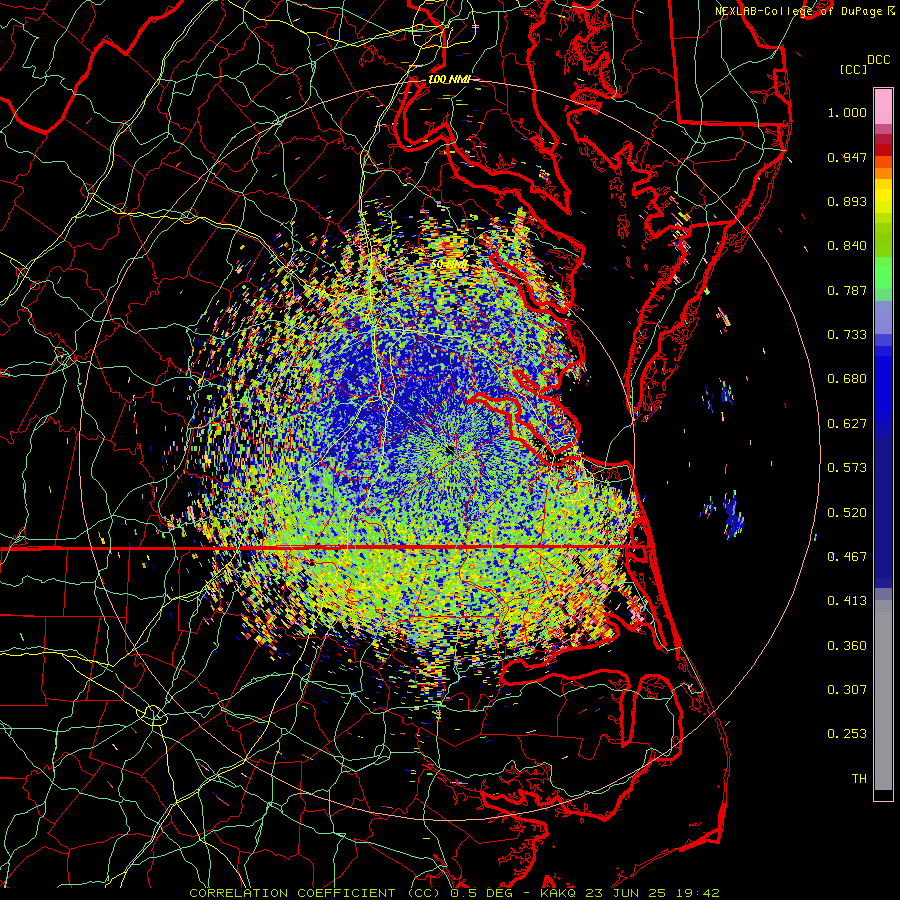This screenshot has height=900, width=900.
Task: Click the 100 NMI range ring label
Action: pos(449,79)
